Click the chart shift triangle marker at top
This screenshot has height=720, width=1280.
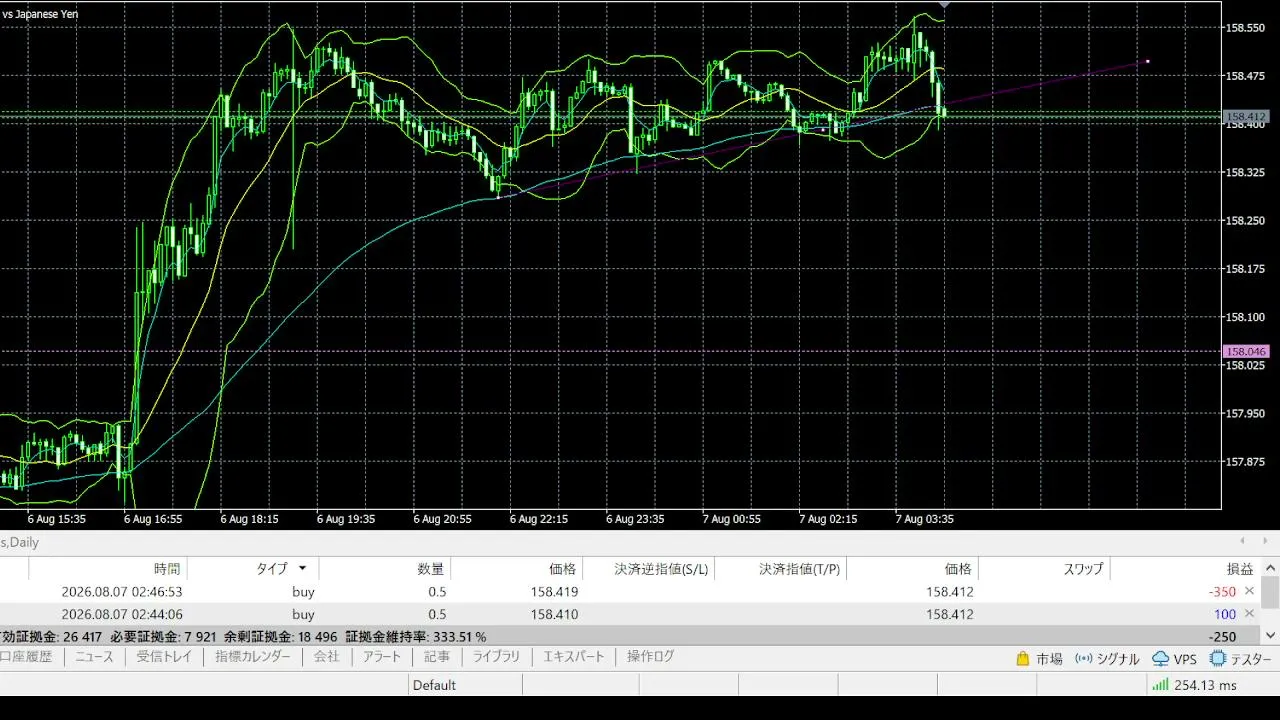click(944, 5)
